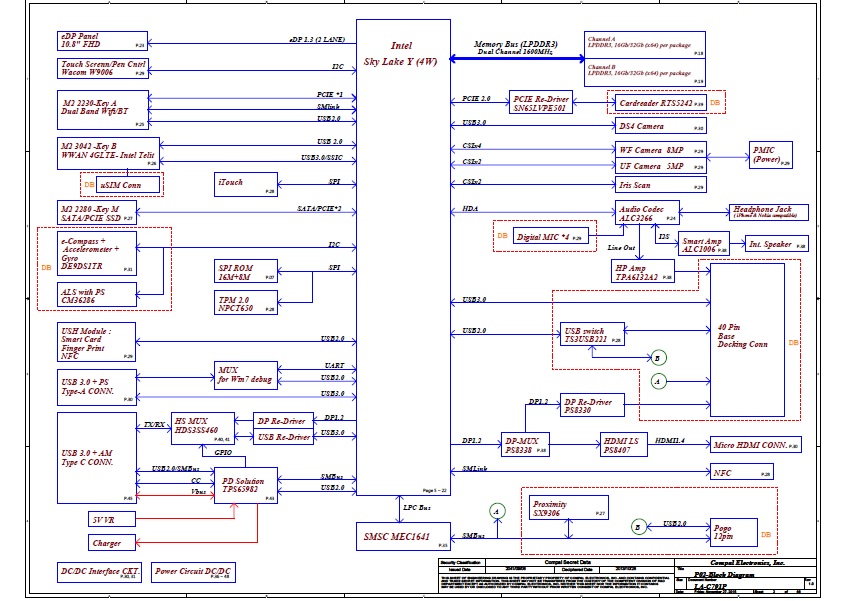
Task: Click the Headphone Jack block
Action: (769, 212)
